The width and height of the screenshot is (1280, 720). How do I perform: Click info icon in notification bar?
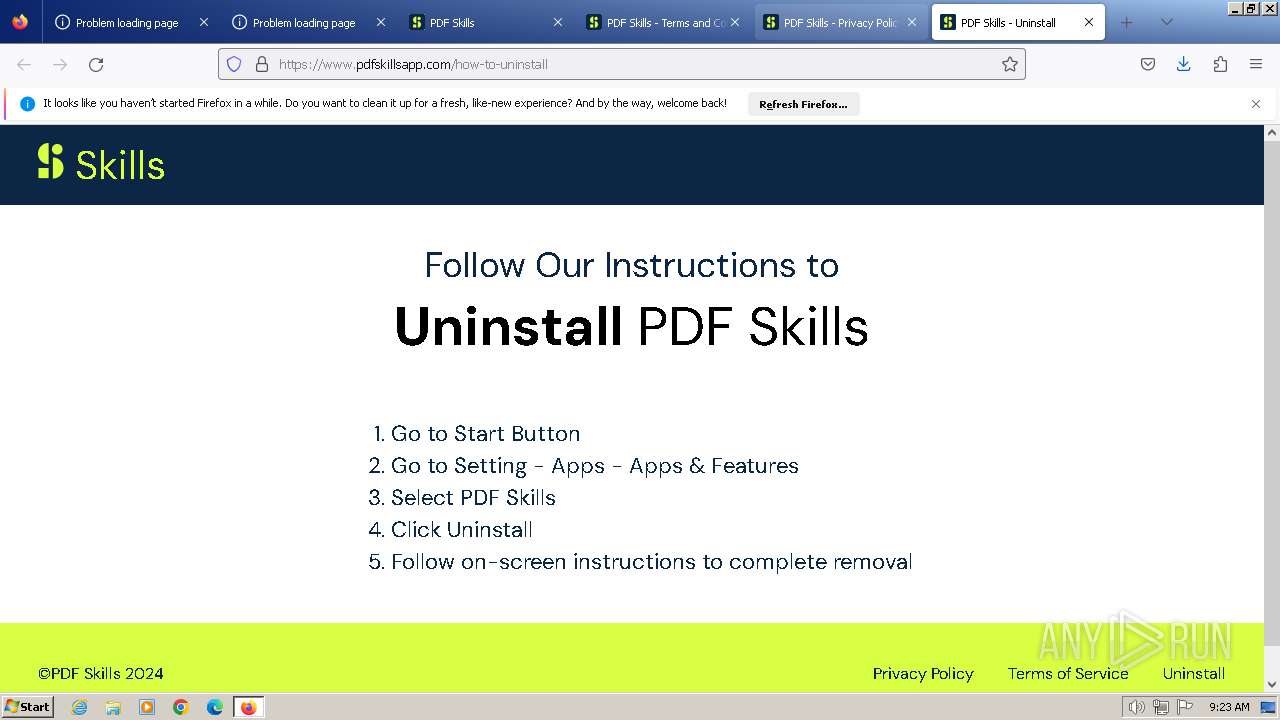click(x=27, y=104)
